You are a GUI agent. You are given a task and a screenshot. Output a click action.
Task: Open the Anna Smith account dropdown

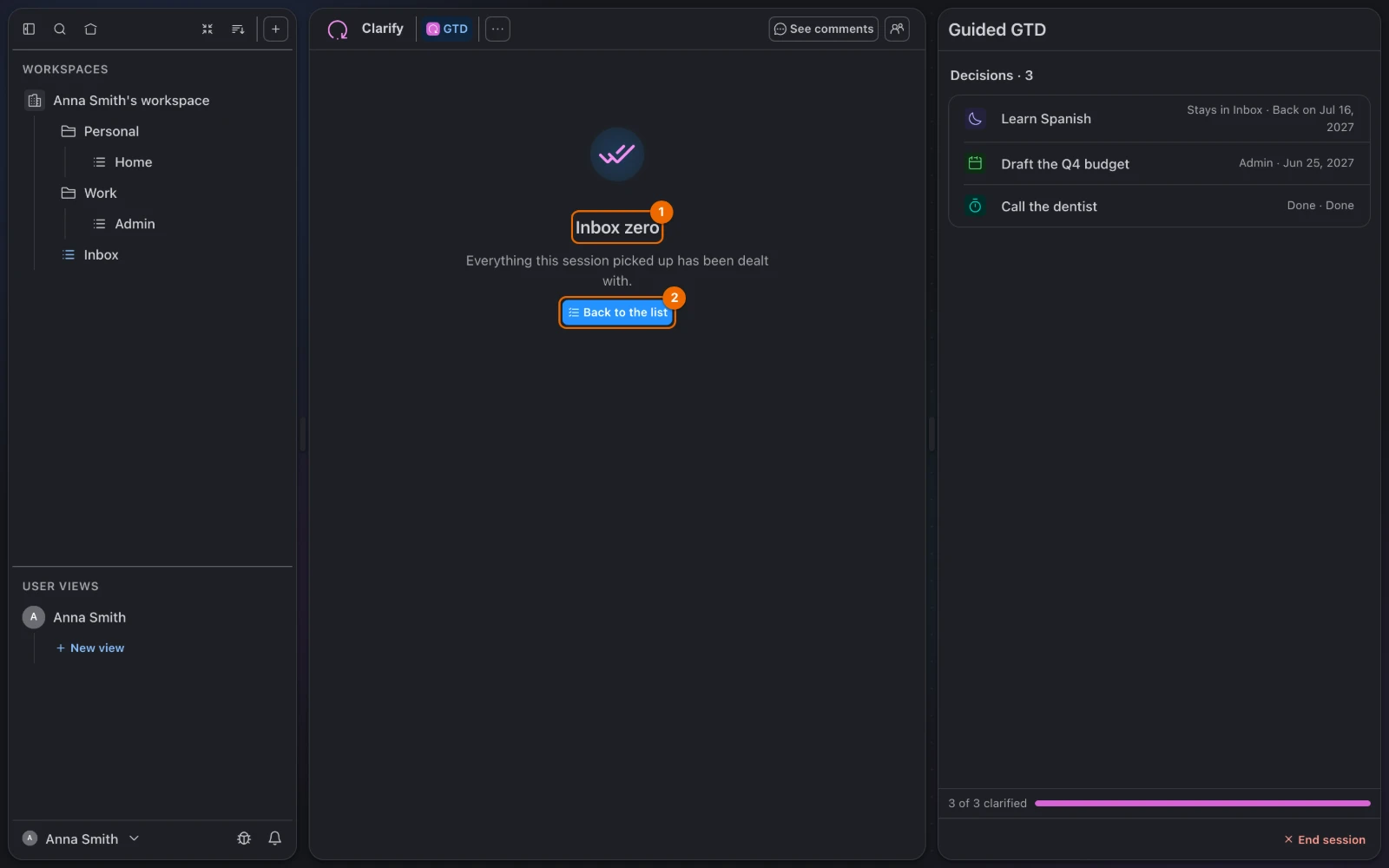tap(81, 838)
